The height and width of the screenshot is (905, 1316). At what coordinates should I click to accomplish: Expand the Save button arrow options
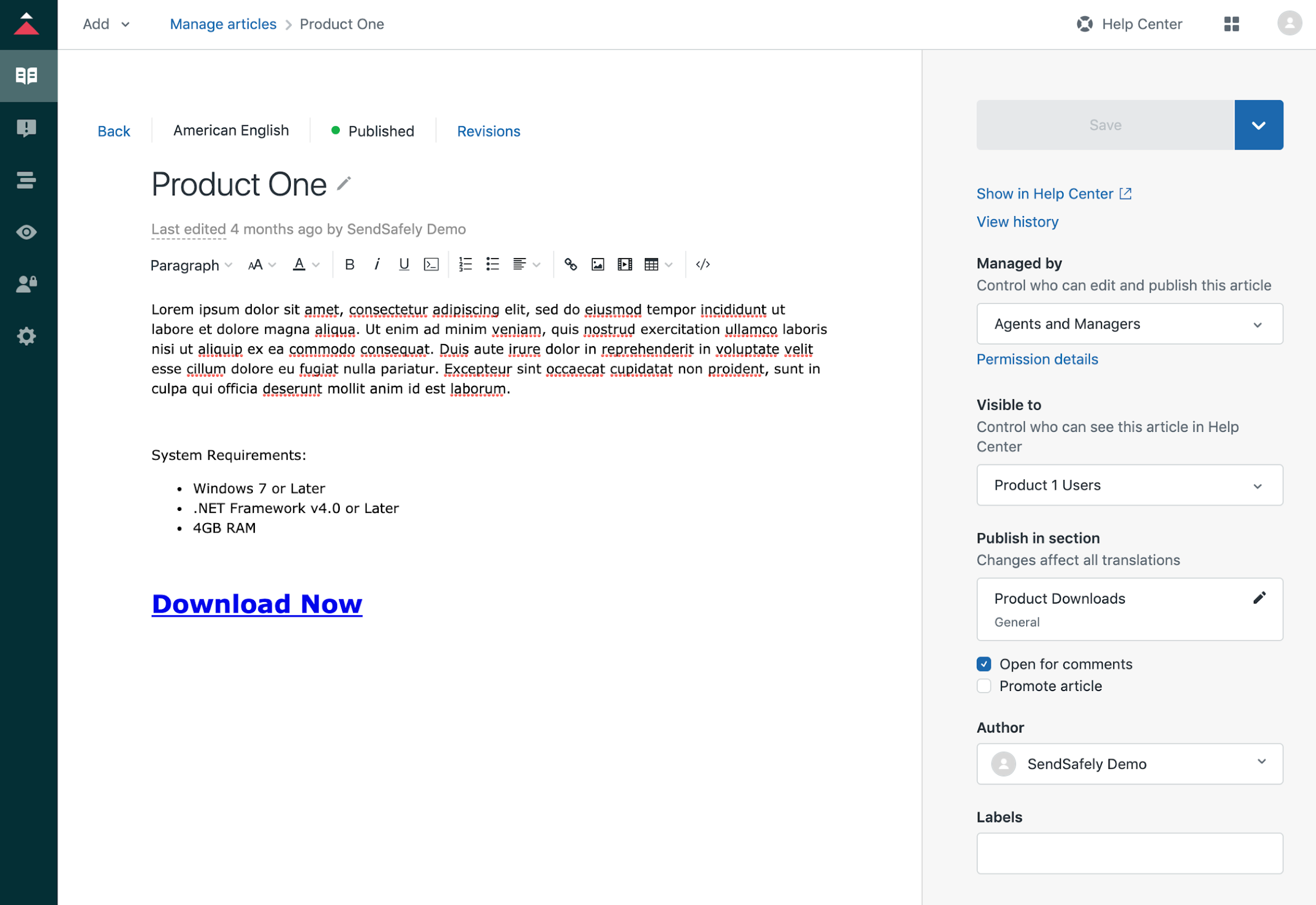(1258, 125)
